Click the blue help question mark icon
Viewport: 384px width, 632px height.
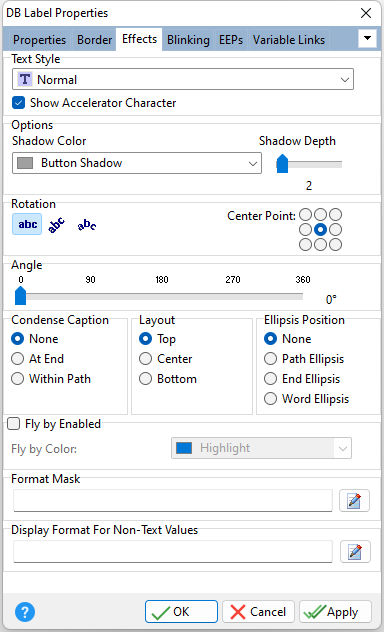(x=25, y=612)
